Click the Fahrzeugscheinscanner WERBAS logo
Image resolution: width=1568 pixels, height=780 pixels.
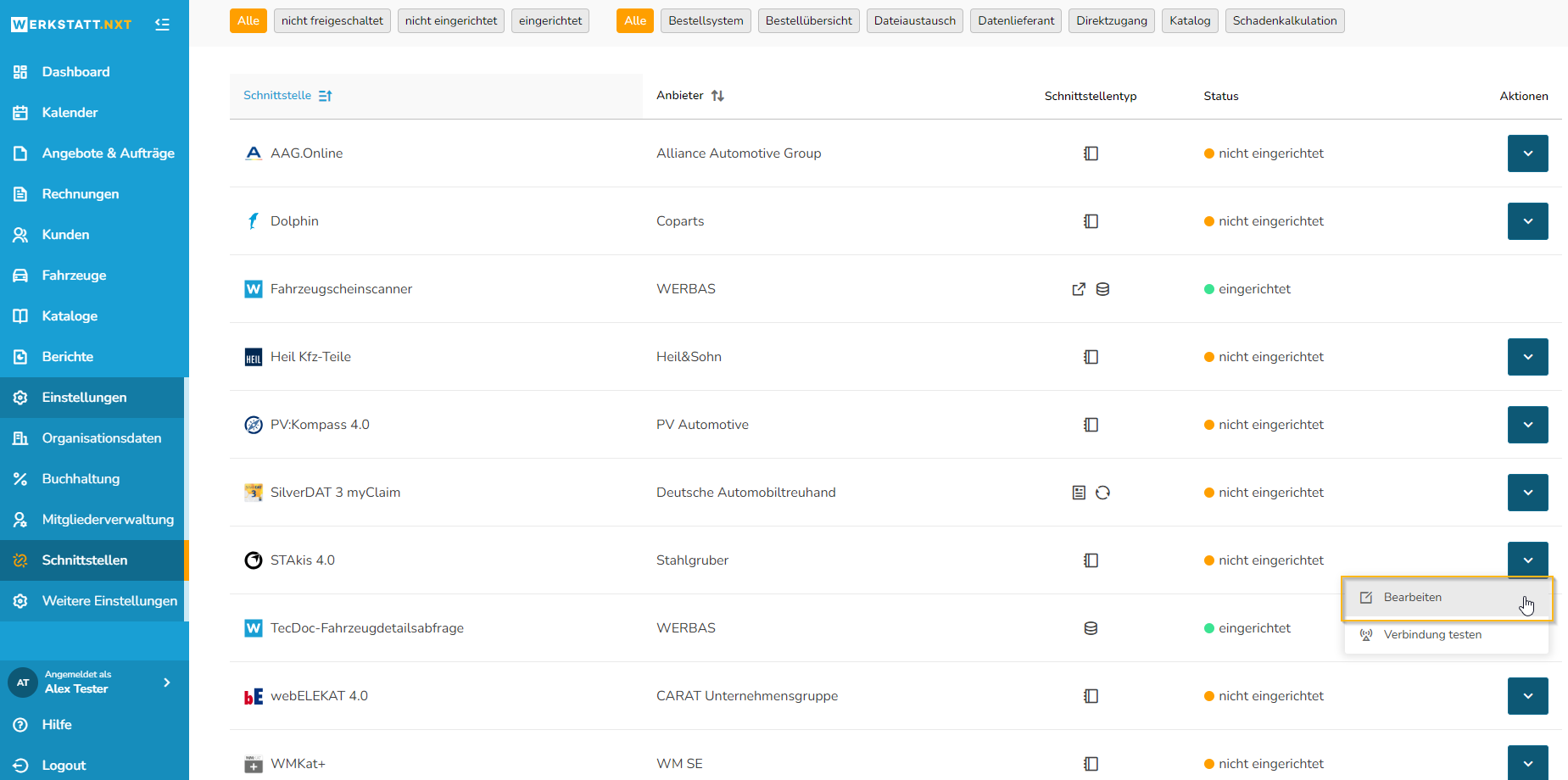[254, 289]
